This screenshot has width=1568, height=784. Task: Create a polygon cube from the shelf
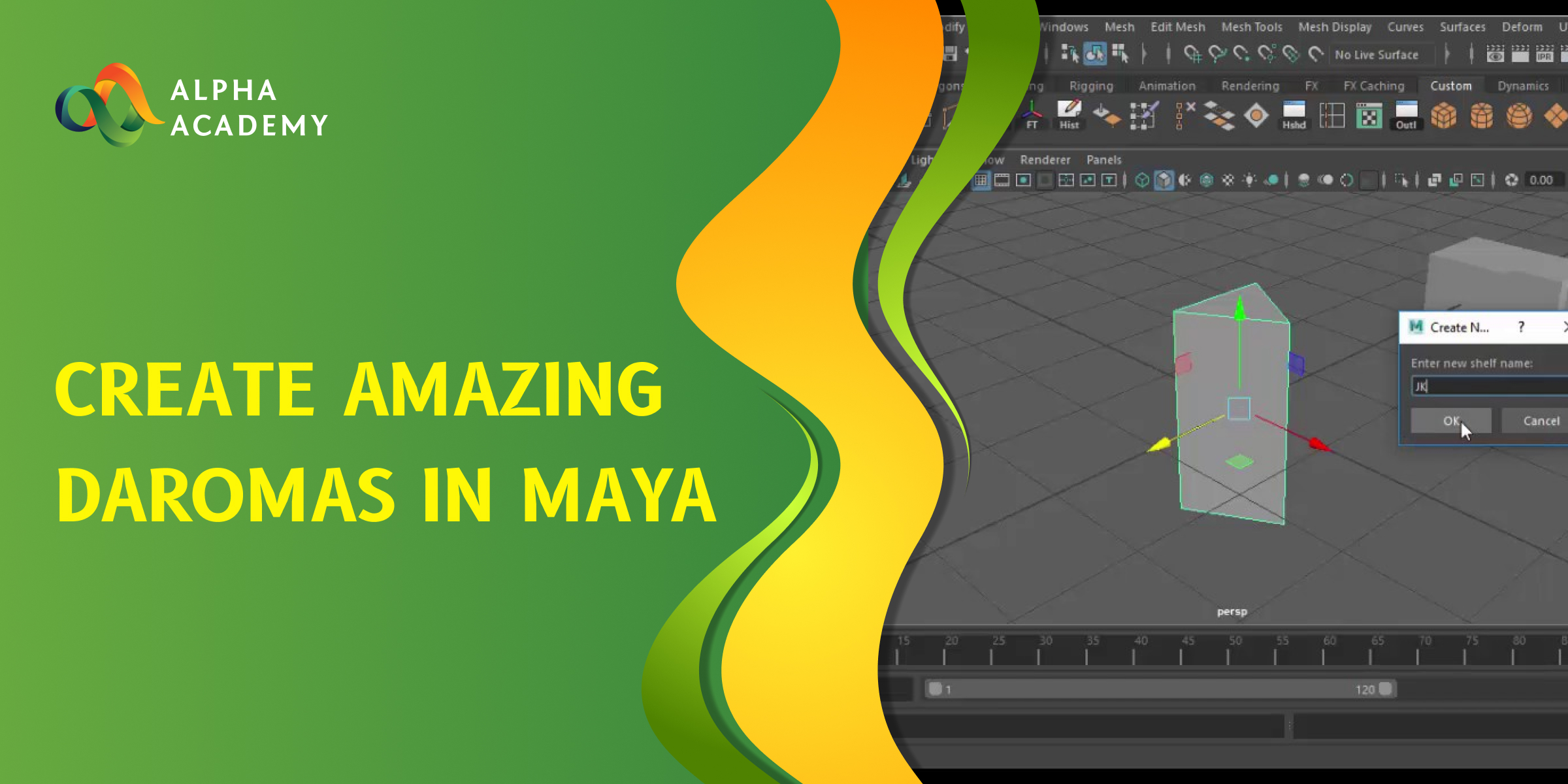click(1444, 116)
